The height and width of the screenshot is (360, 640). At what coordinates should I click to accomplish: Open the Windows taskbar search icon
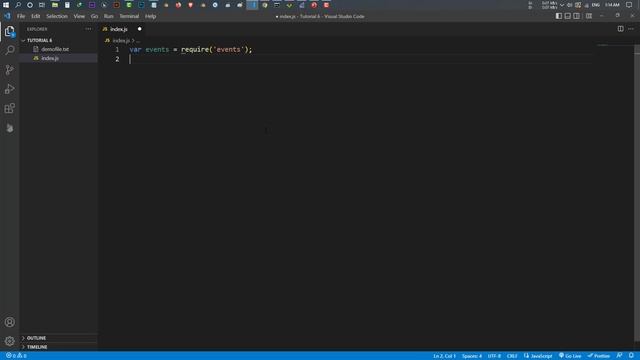tap(18, 5)
